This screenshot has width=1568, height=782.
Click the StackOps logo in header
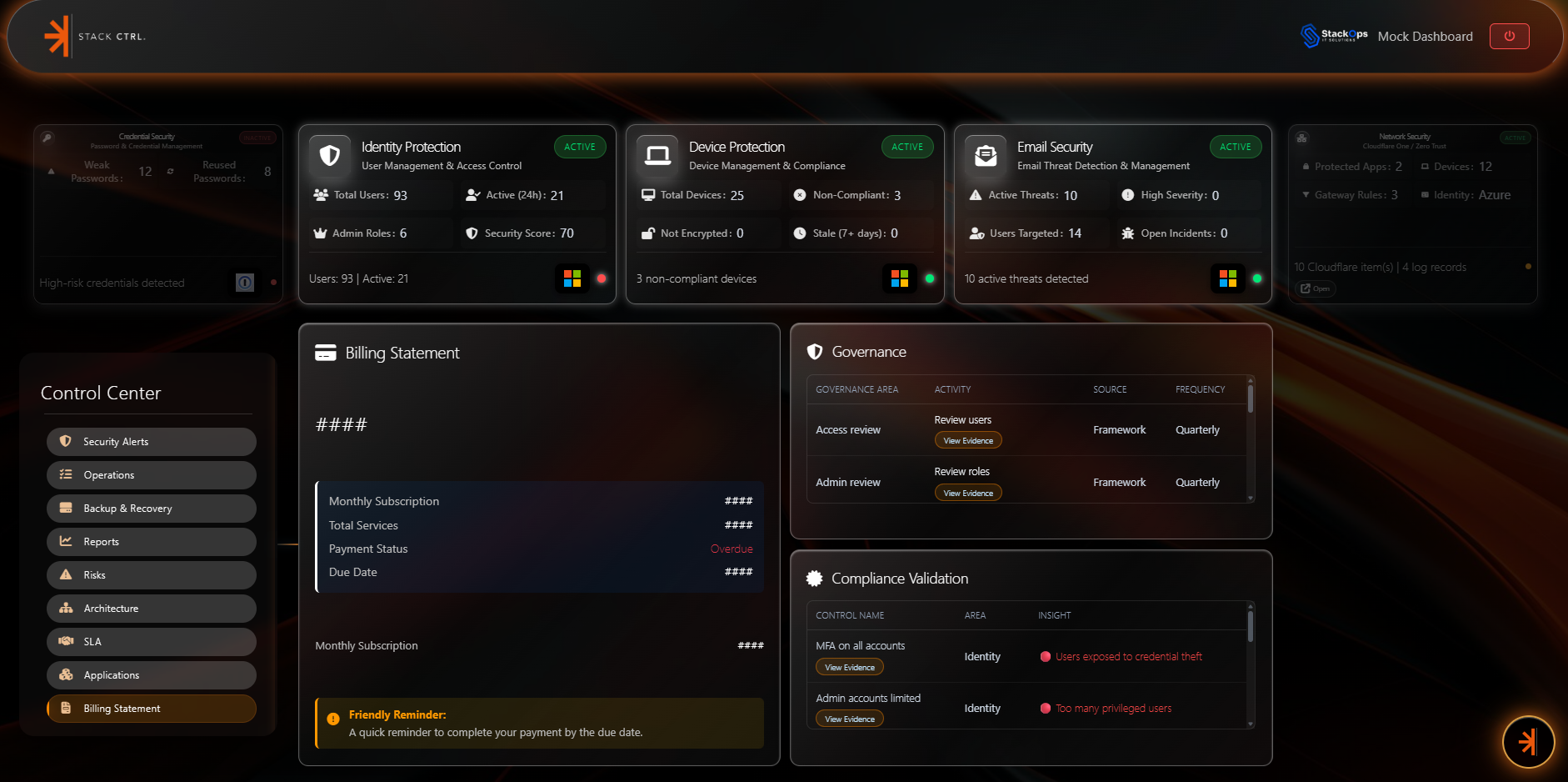click(x=1334, y=36)
